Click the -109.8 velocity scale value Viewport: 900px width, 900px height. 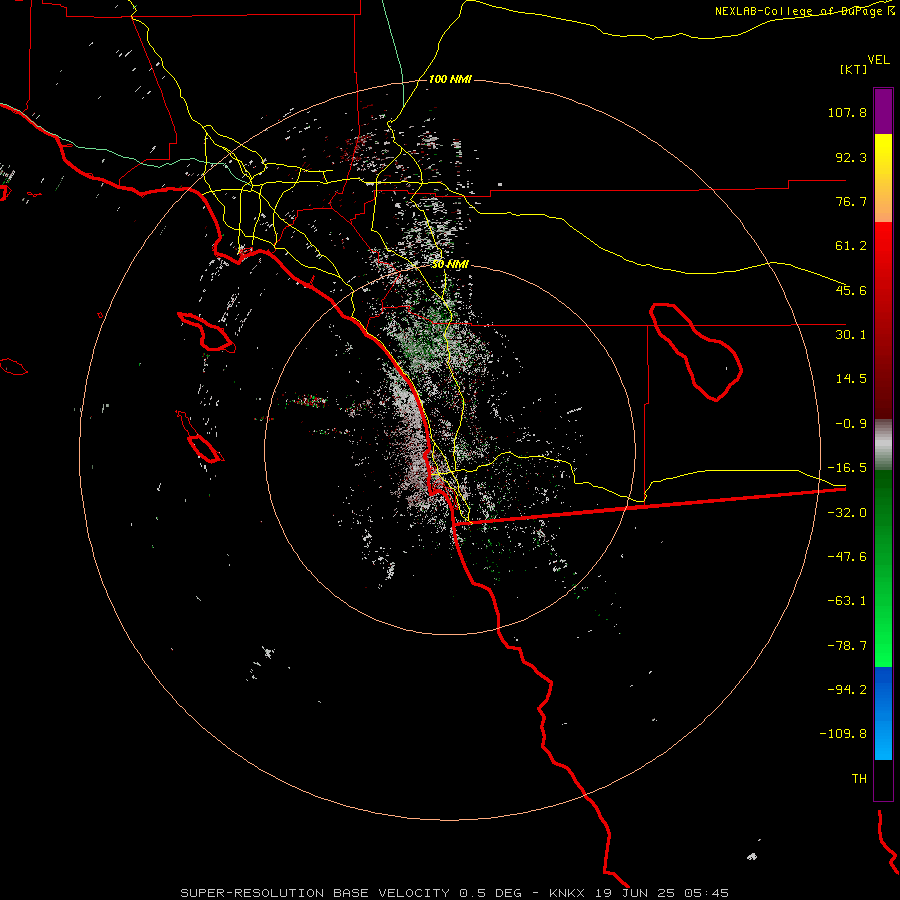point(843,734)
